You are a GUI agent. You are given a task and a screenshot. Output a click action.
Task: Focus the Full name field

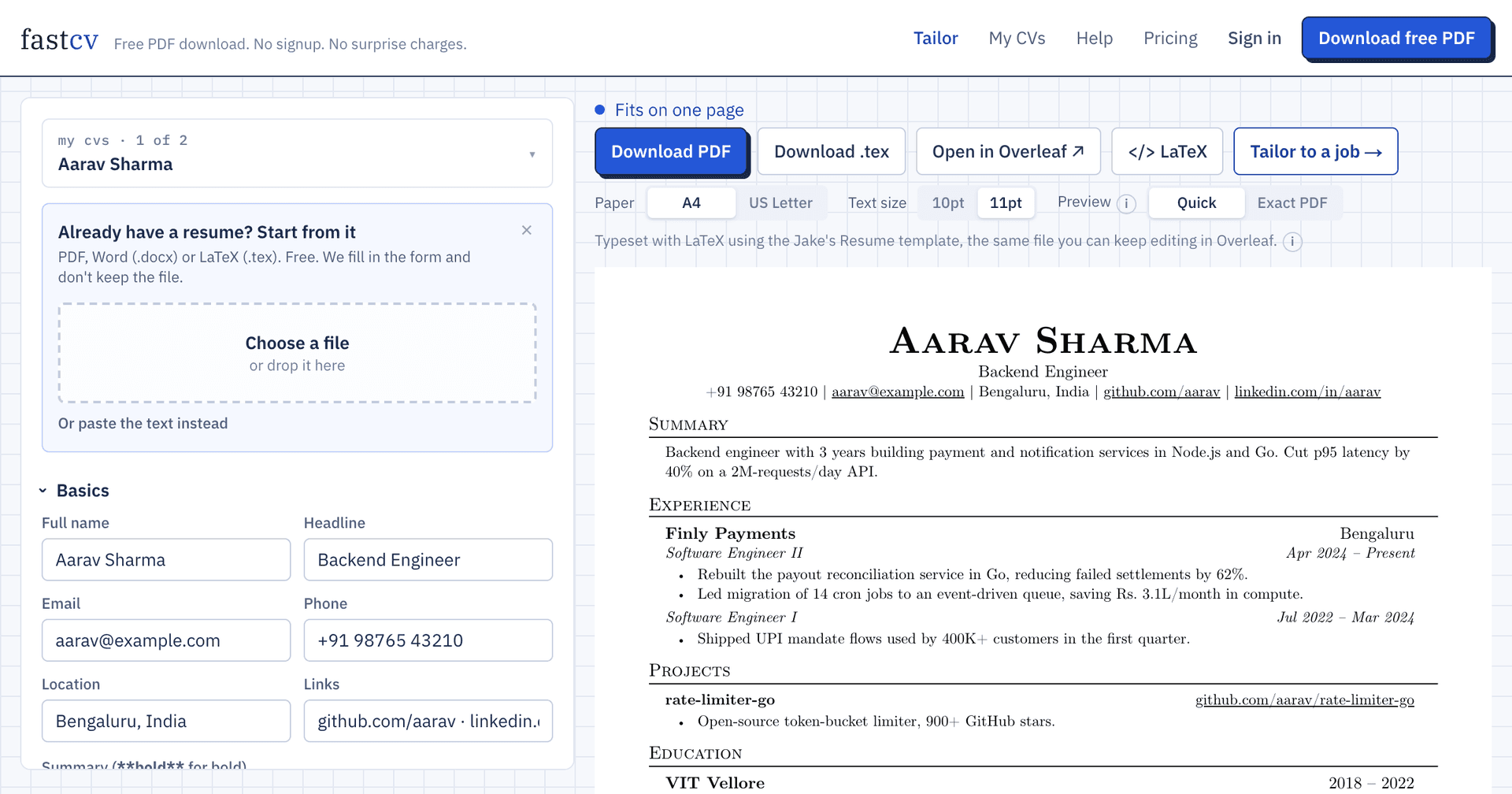click(x=166, y=560)
